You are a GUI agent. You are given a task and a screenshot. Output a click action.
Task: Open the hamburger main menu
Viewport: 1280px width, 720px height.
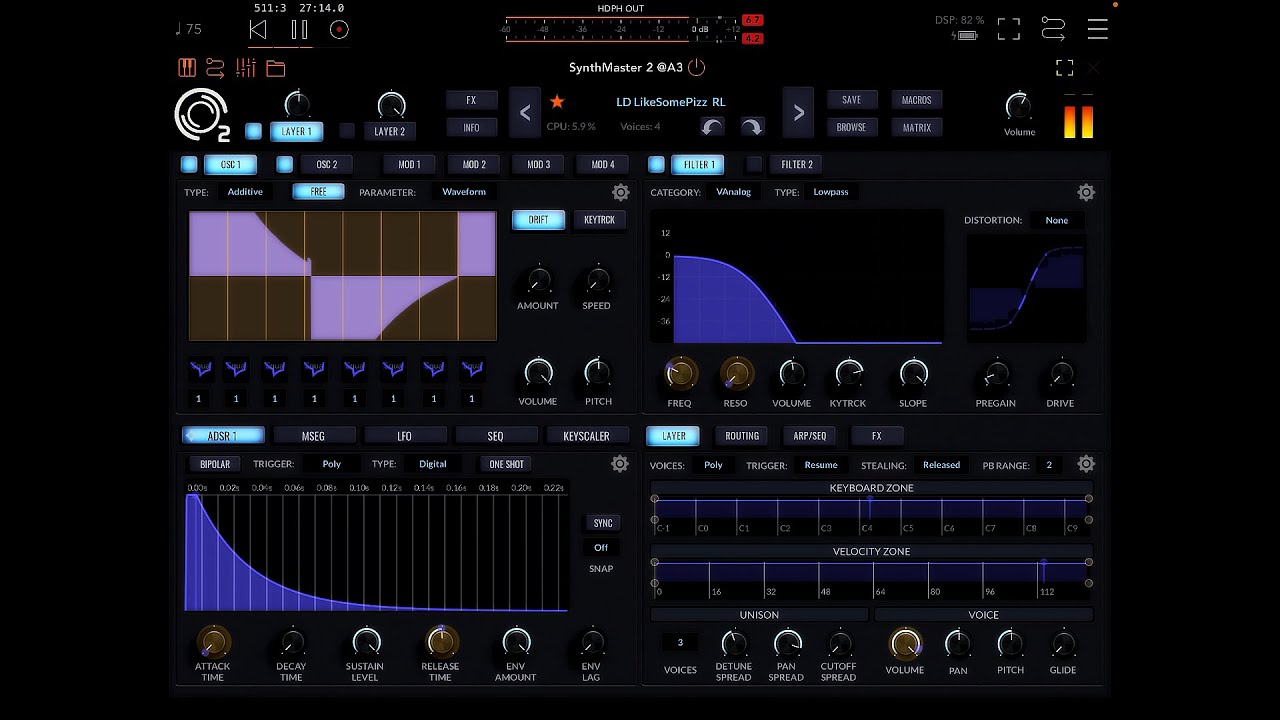click(1098, 29)
